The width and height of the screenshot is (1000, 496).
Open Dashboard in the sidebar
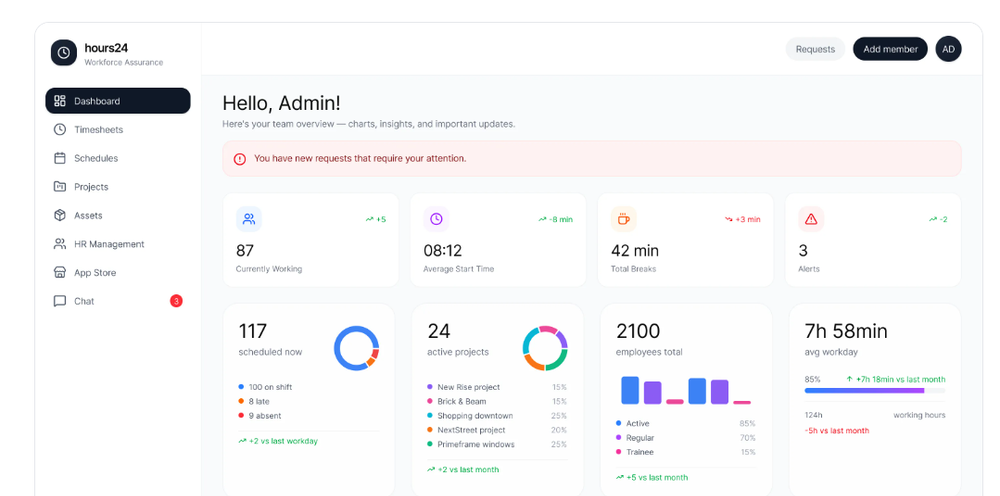[x=118, y=101]
